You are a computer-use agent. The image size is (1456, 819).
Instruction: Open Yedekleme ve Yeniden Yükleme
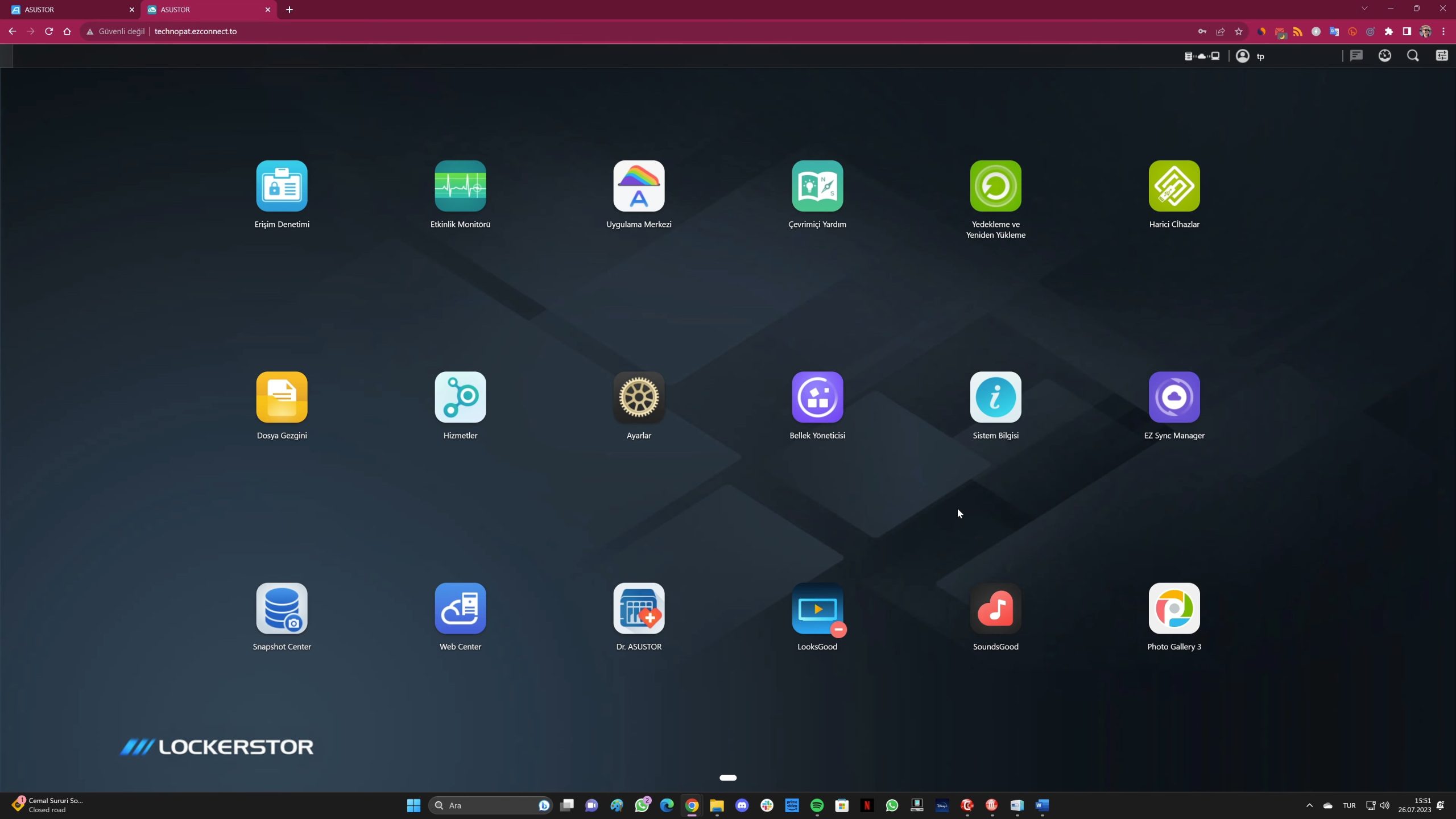coord(995,186)
